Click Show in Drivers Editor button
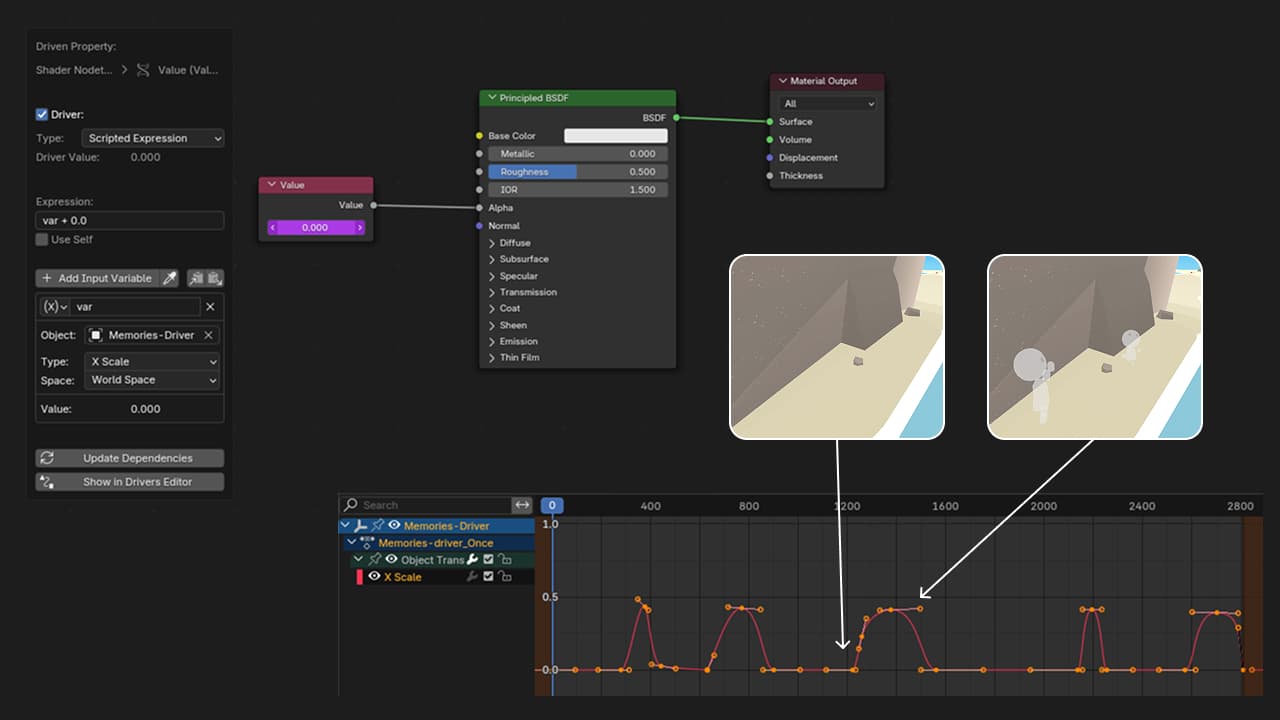 point(129,482)
